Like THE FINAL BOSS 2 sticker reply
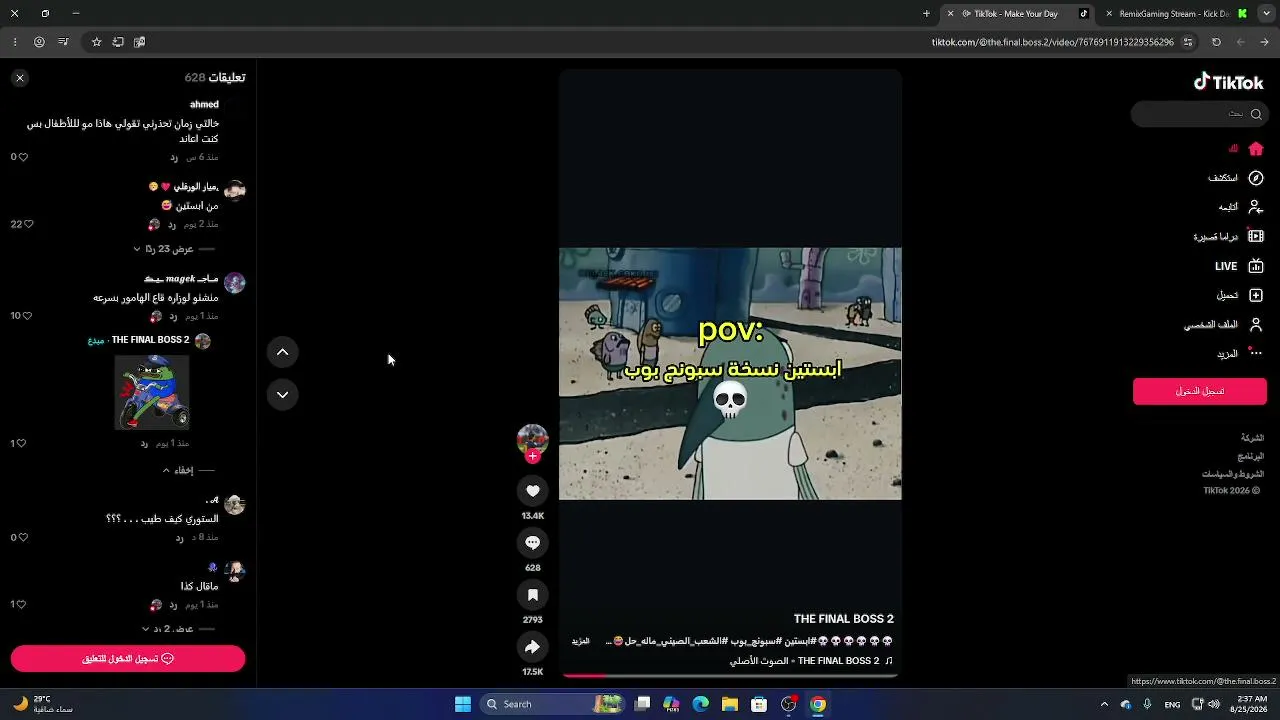Viewport: 1280px width, 720px height. [22, 443]
